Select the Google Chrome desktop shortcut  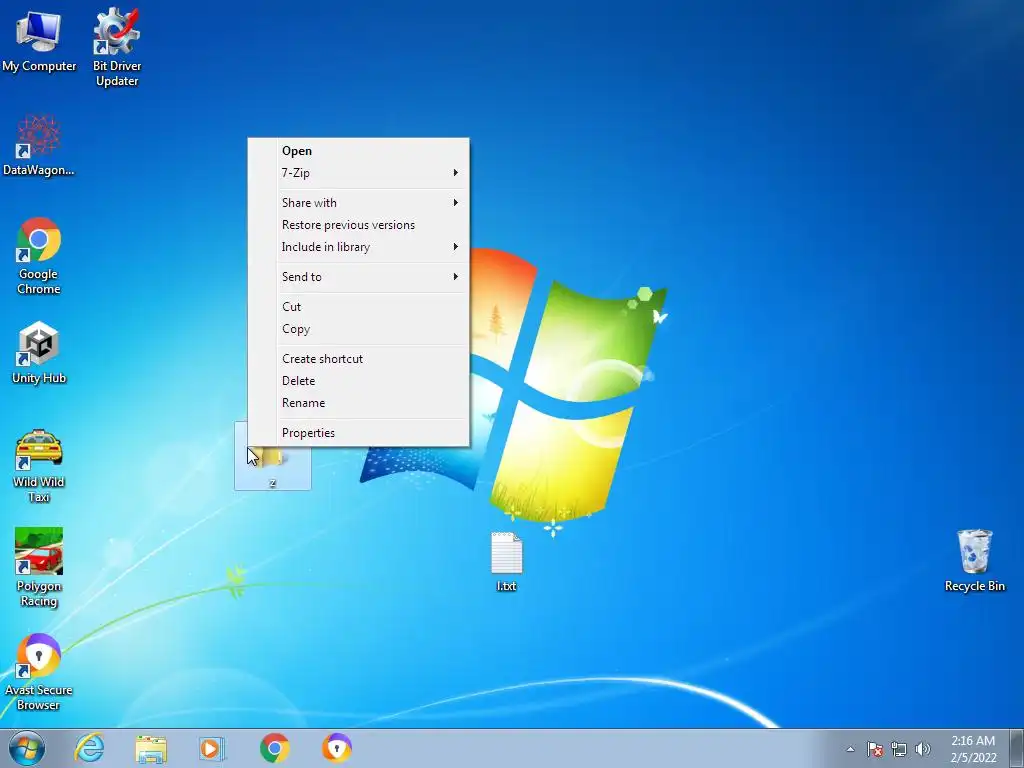(39, 256)
